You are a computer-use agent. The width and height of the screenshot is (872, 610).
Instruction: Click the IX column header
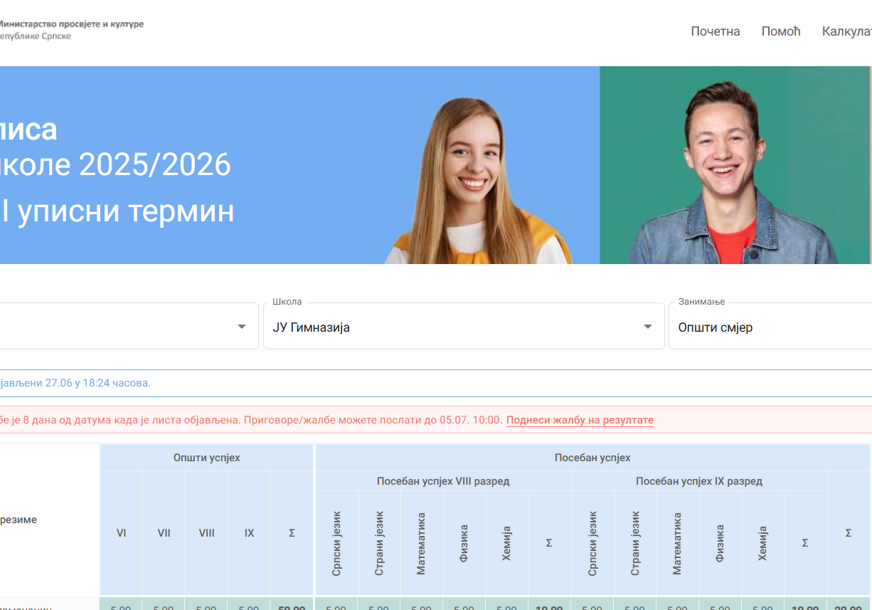pos(249,533)
